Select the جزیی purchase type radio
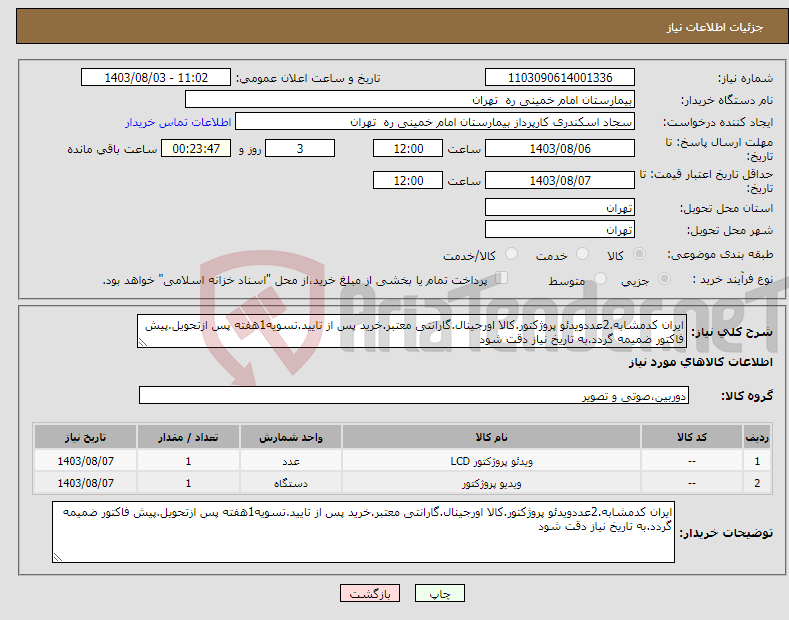The height and width of the screenshot is (620, 789). click(x=664, y=278)
